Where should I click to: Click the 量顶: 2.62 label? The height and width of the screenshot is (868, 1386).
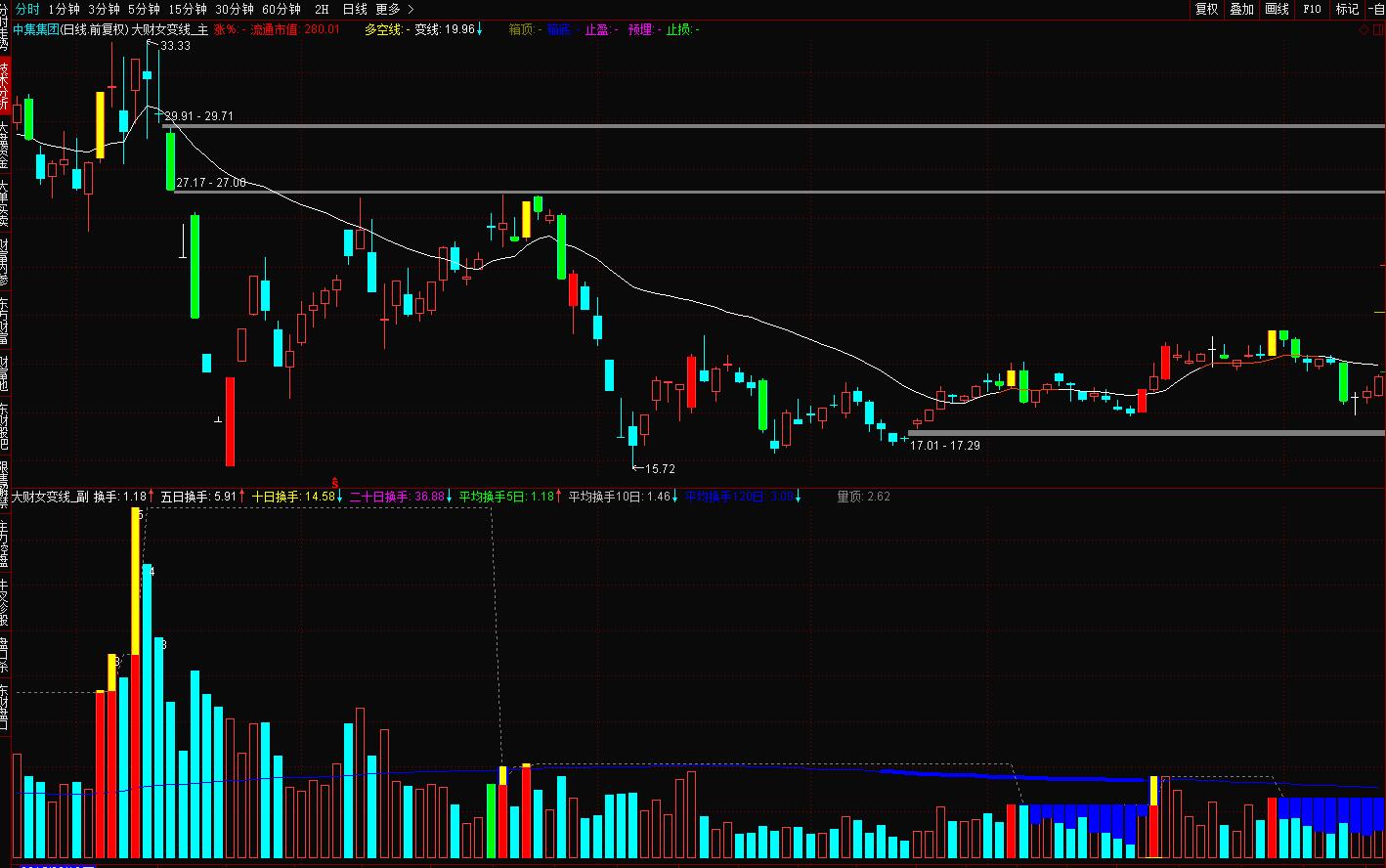click(x=864, y=497)
